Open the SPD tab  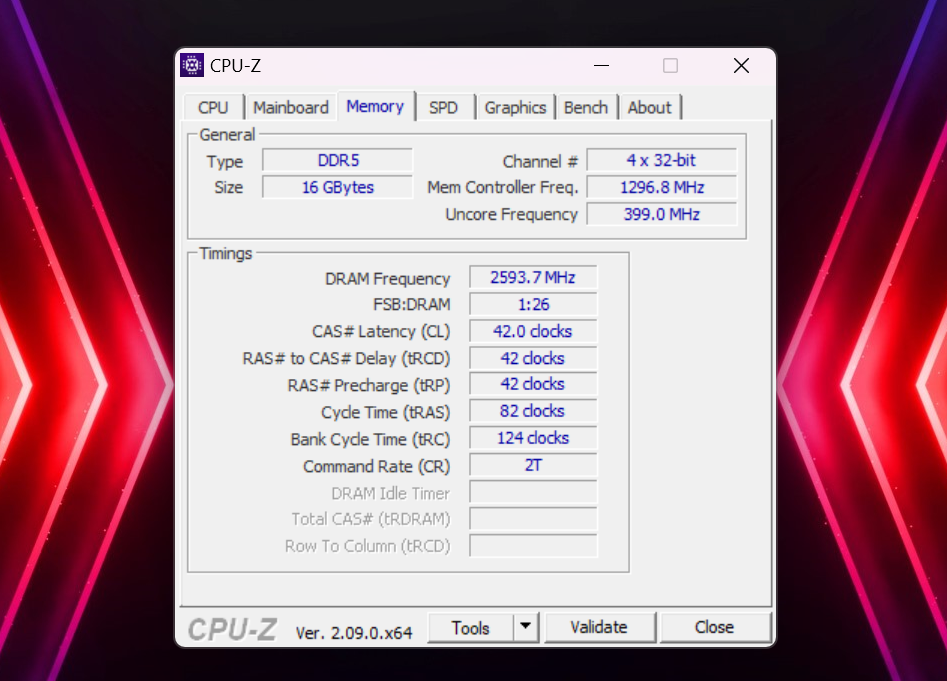coord(443,107)
